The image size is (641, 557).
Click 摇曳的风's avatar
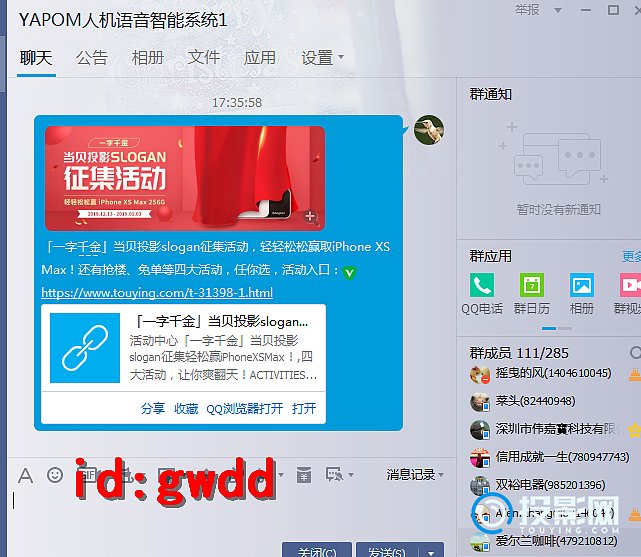click(480, 374)
